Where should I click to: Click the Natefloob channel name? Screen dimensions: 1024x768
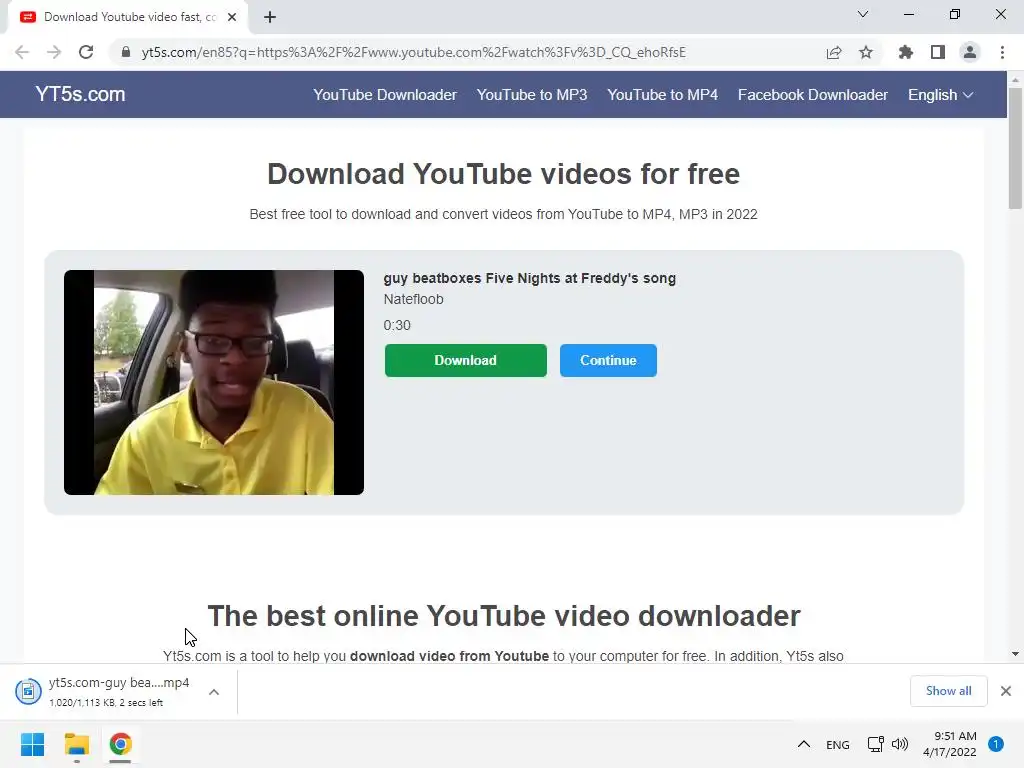pos(413,299)
